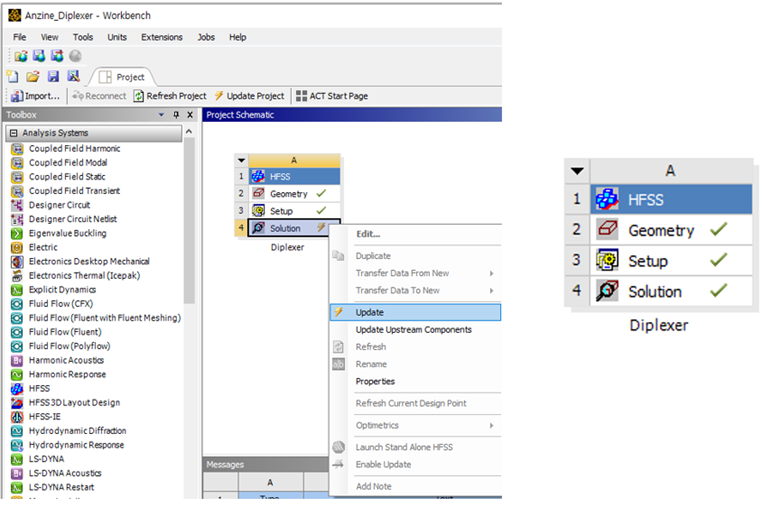Choose Update Upstream Components

(x=416, y=330)
